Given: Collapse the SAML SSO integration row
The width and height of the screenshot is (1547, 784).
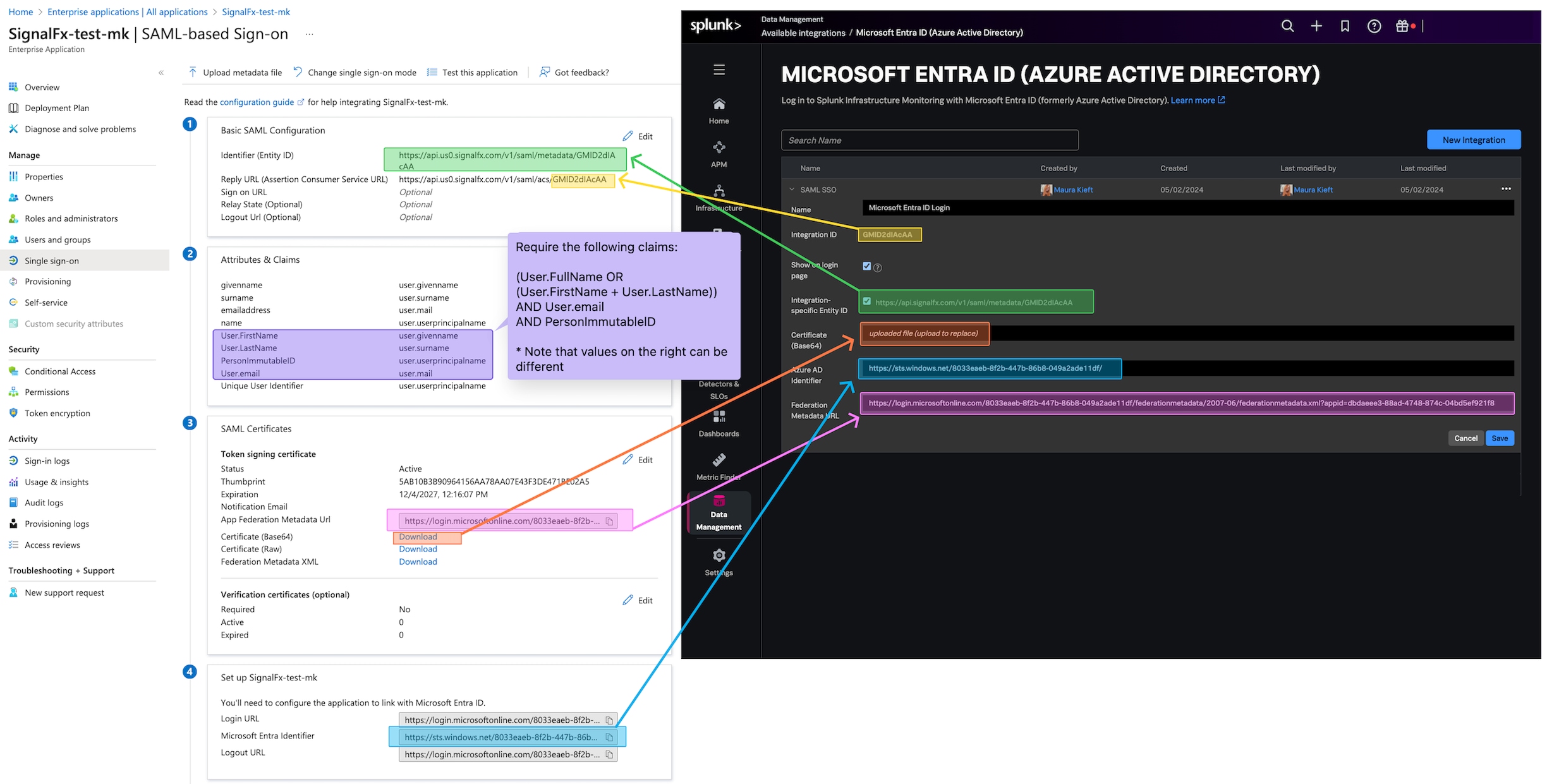Looking at the screenshot, I should pos(792,189).
